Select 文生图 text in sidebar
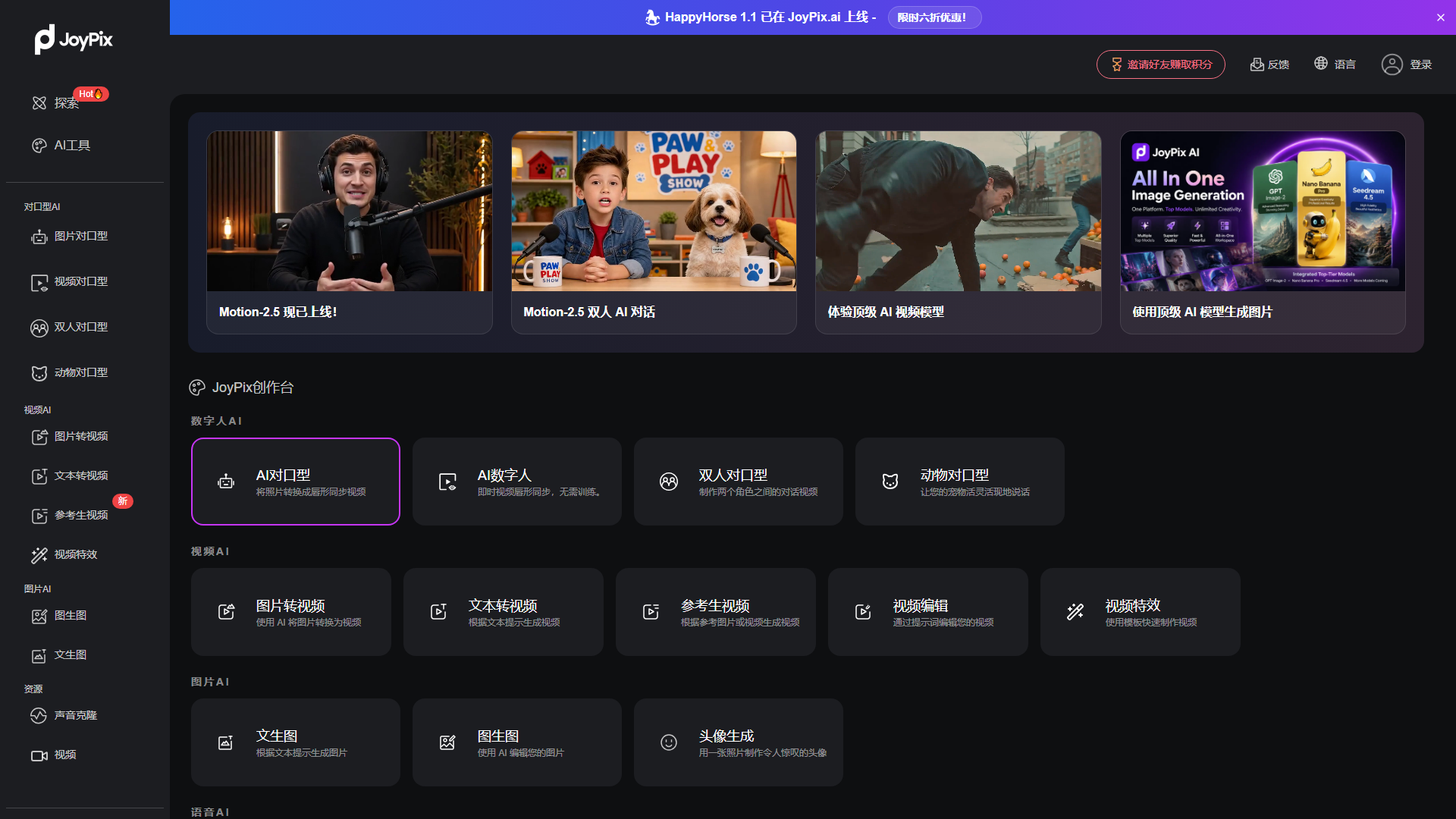 pyautogui.click(x=71, y=655)
